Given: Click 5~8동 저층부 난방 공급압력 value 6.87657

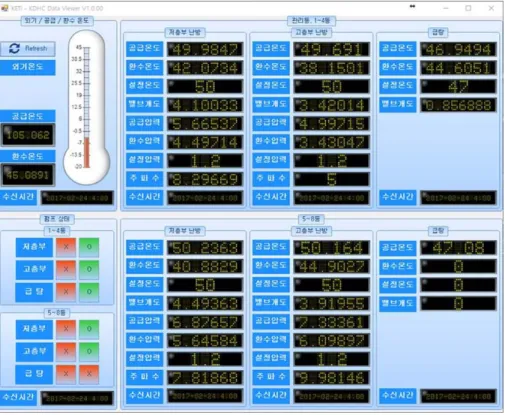Looking at the screenshot, I should point(205,322).
